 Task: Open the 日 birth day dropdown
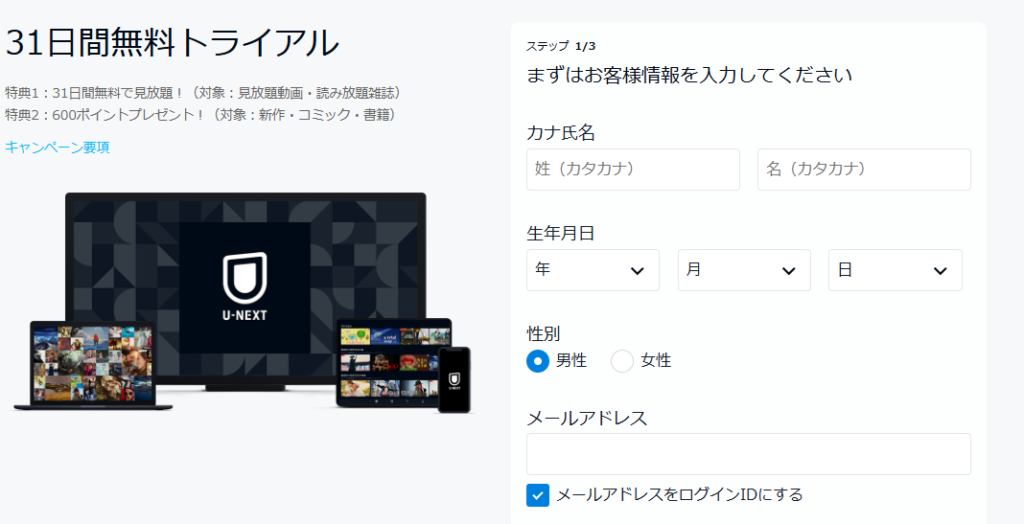click(895, 270)
